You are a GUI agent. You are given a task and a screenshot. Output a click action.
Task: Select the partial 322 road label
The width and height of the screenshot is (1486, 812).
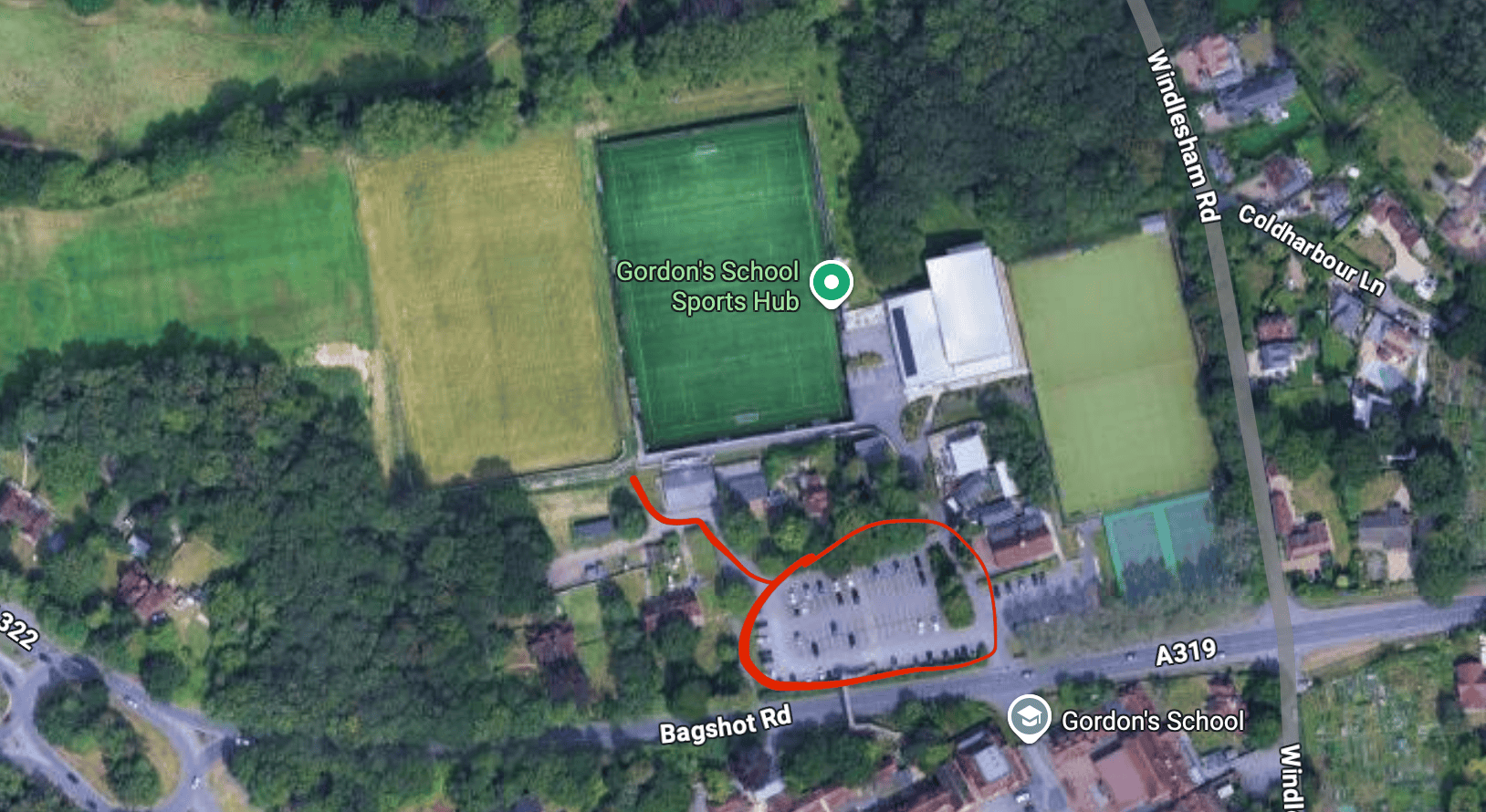coord(18,629)
